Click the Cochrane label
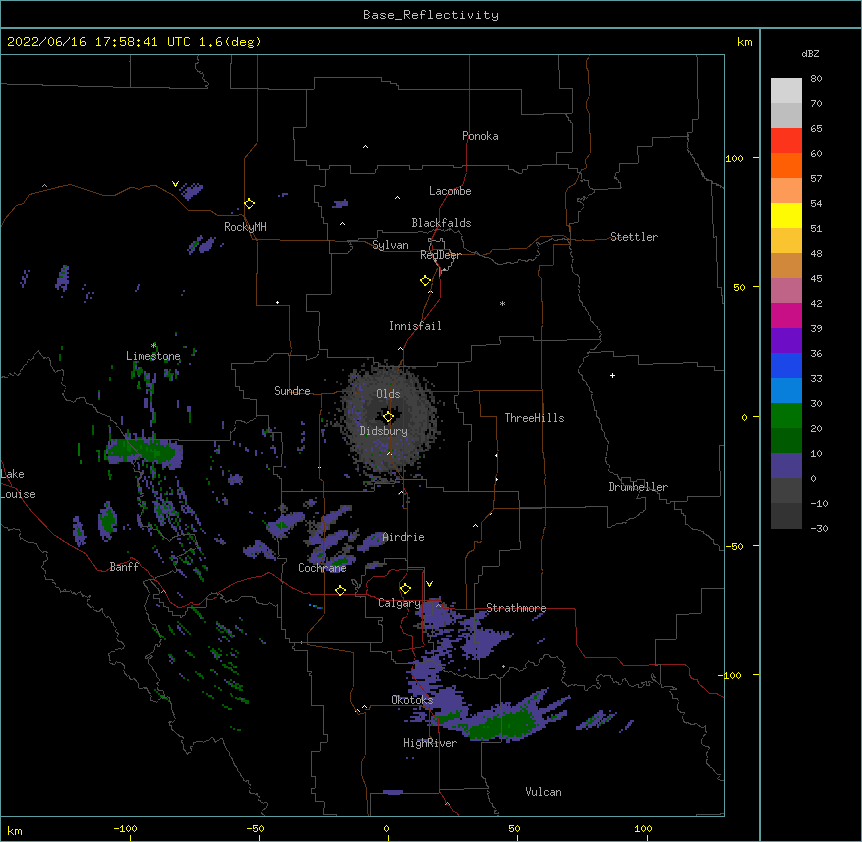 322,568
